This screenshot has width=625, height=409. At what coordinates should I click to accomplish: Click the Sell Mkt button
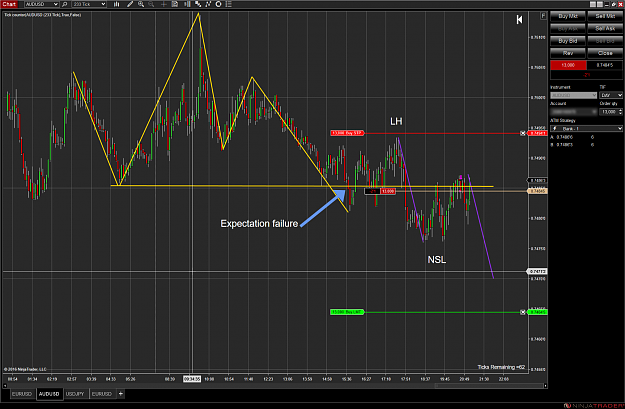tap(605, 16)
